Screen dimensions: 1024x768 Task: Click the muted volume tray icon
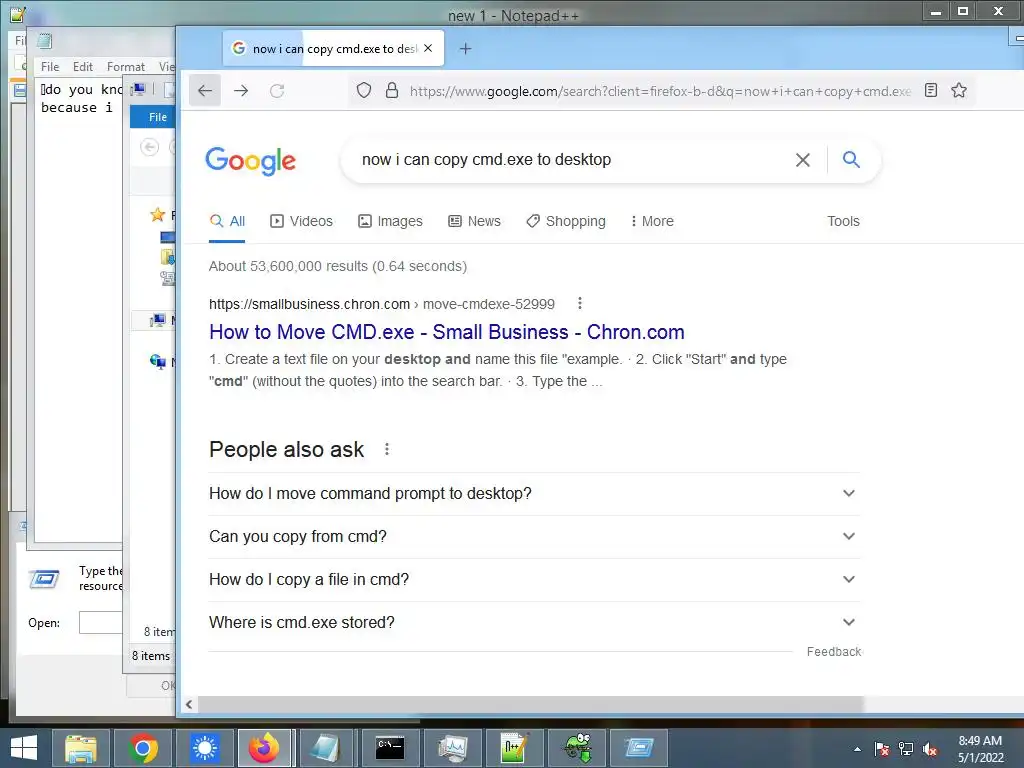[x=930, y=749]
